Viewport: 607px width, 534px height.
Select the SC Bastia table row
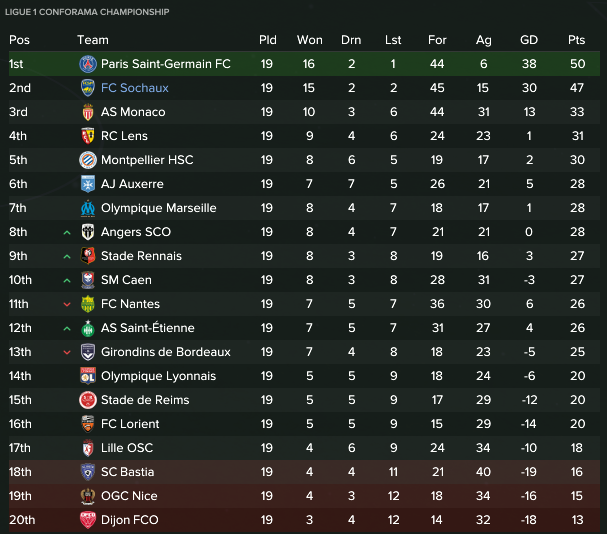coord(304,472)
